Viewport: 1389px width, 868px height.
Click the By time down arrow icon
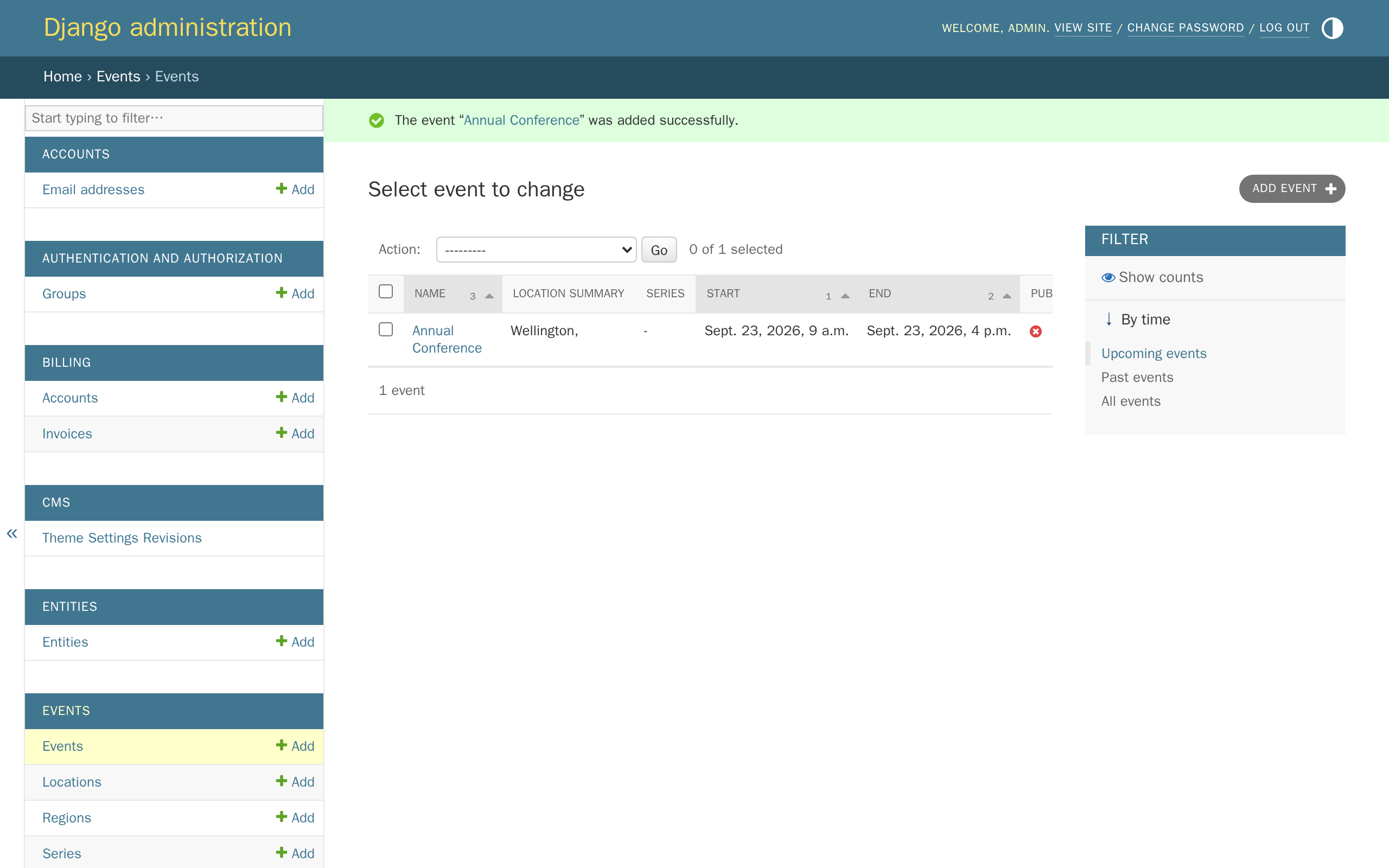[1109, 319]
